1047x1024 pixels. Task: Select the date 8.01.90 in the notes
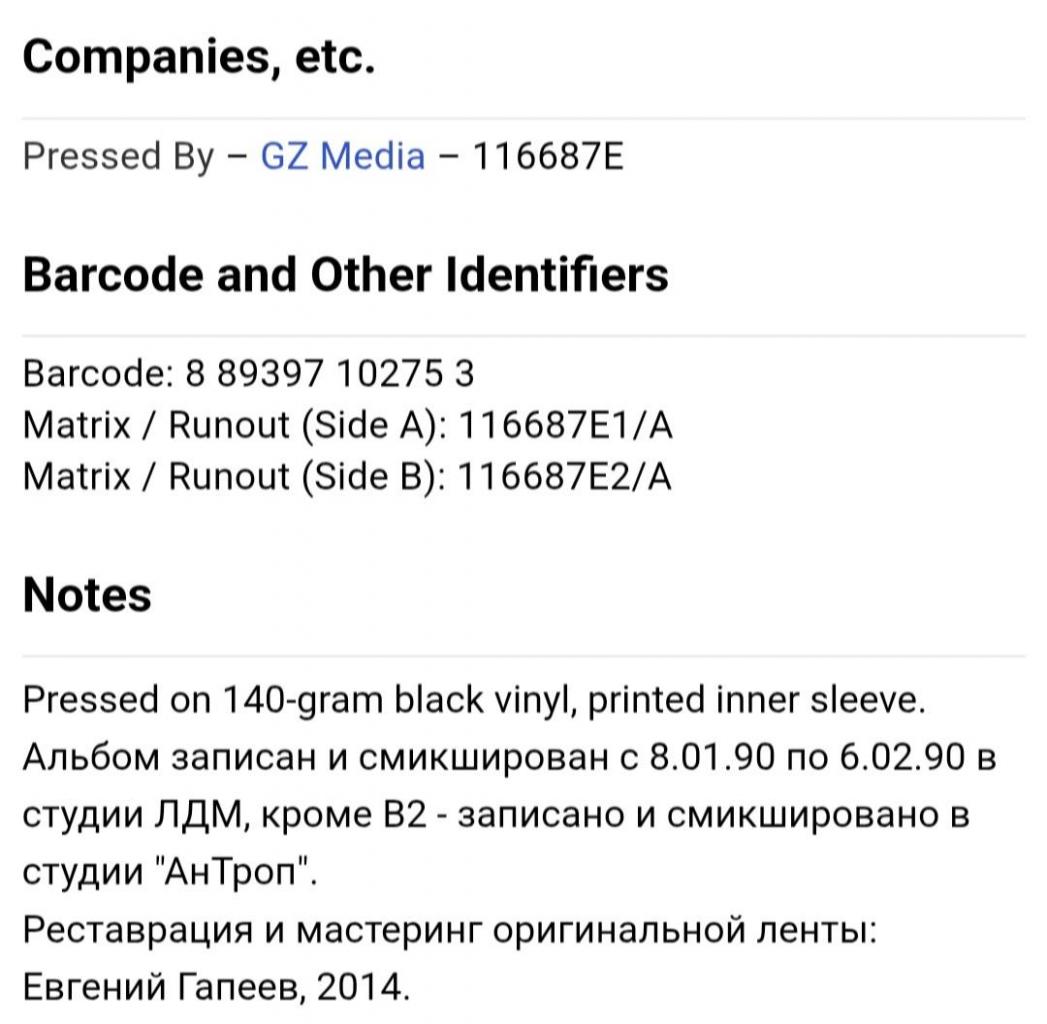coord(712,757)
